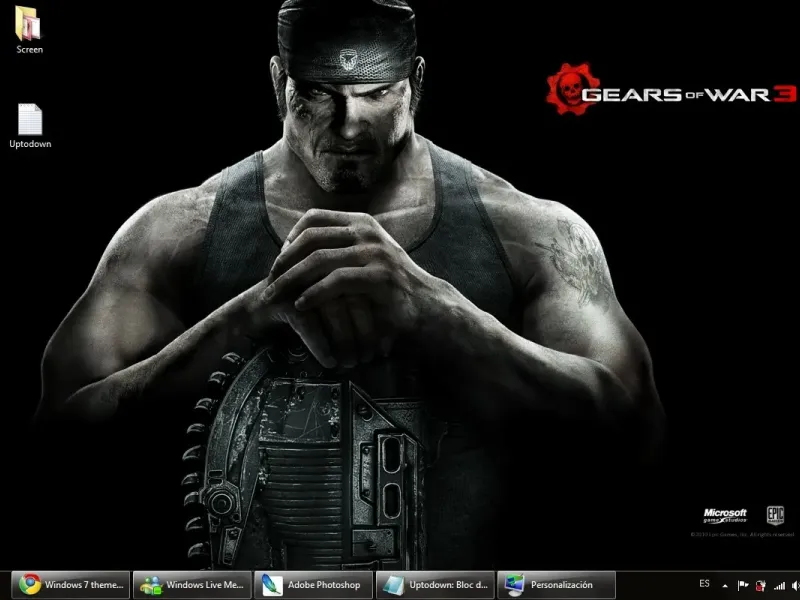
Task: Open the Uptodown Bloc de notas taskbar window
Action: click(435, 585)
